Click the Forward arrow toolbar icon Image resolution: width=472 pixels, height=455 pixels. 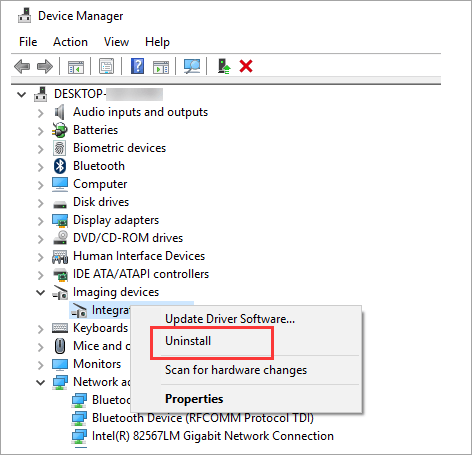point(45,66)
